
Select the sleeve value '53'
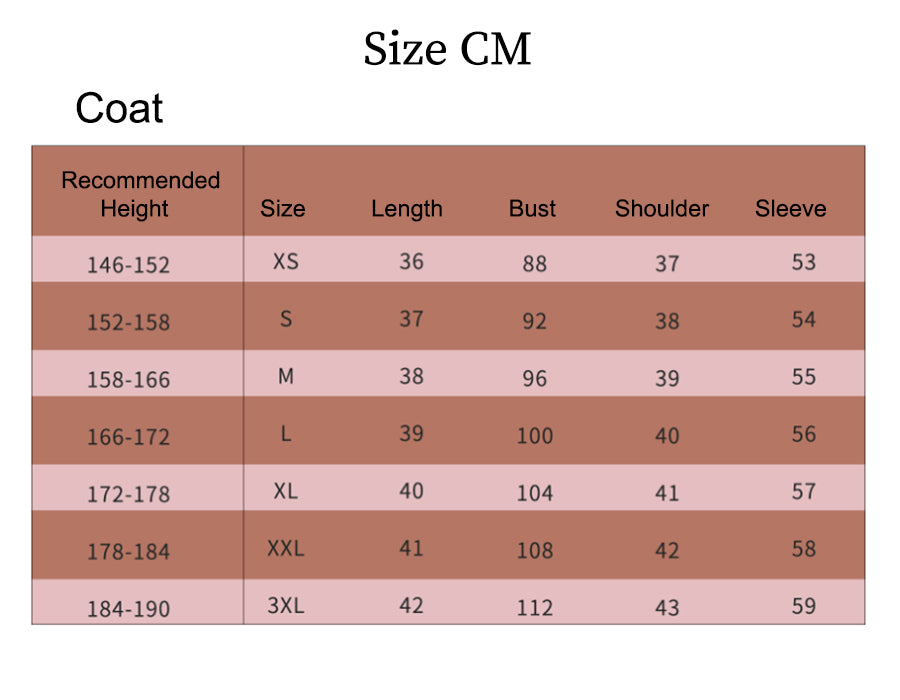[803, 262]
